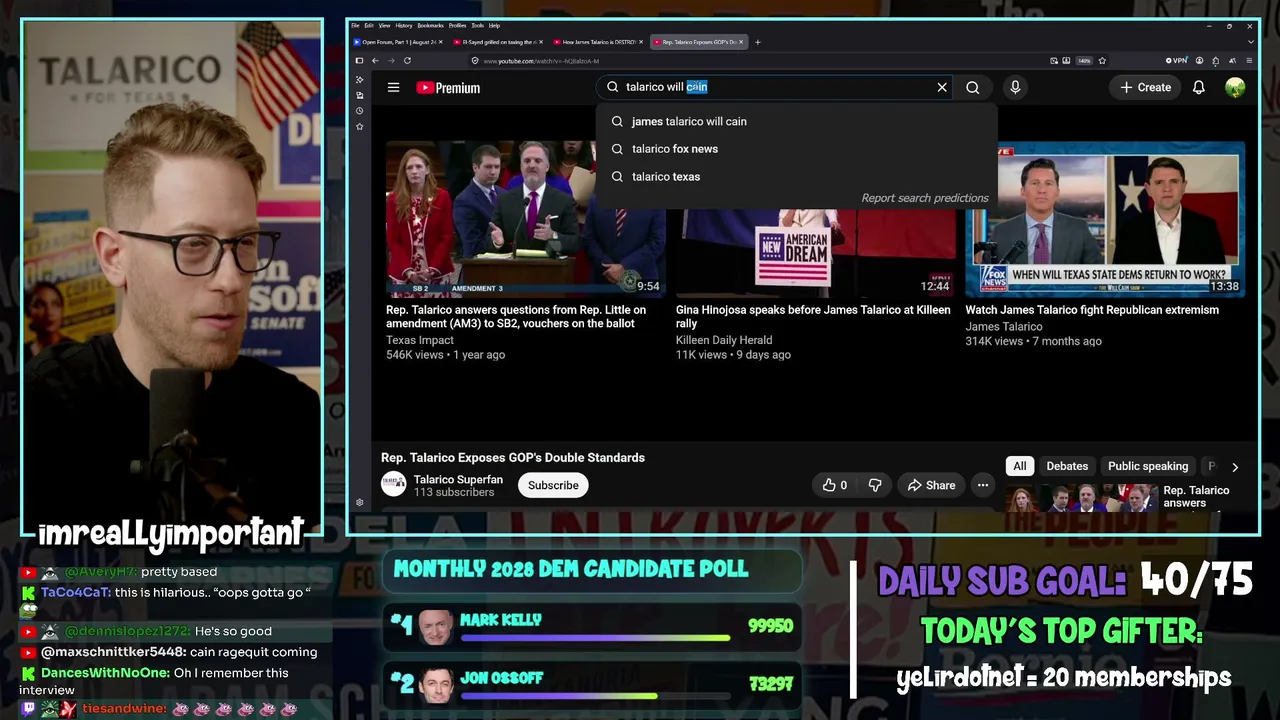Viewport: 1280px width, 720px height.
Task: Click the Create button
Action: coord(1145,87)
